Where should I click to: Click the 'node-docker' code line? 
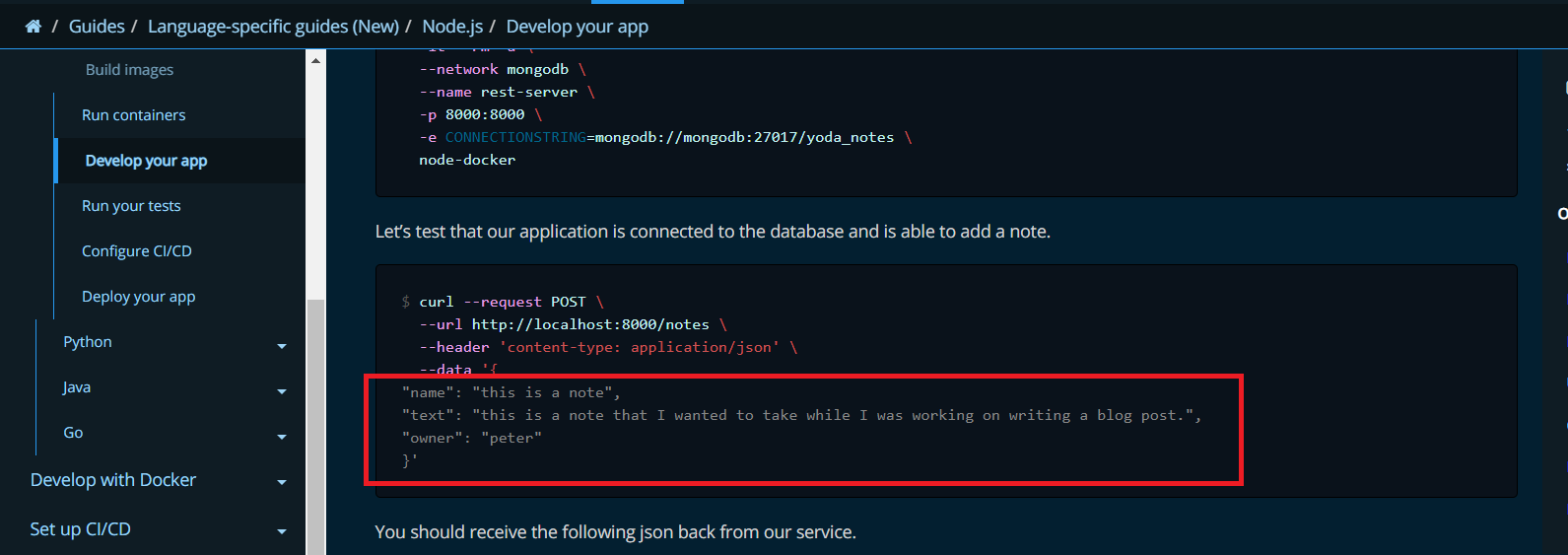click(x=467, y=160)
